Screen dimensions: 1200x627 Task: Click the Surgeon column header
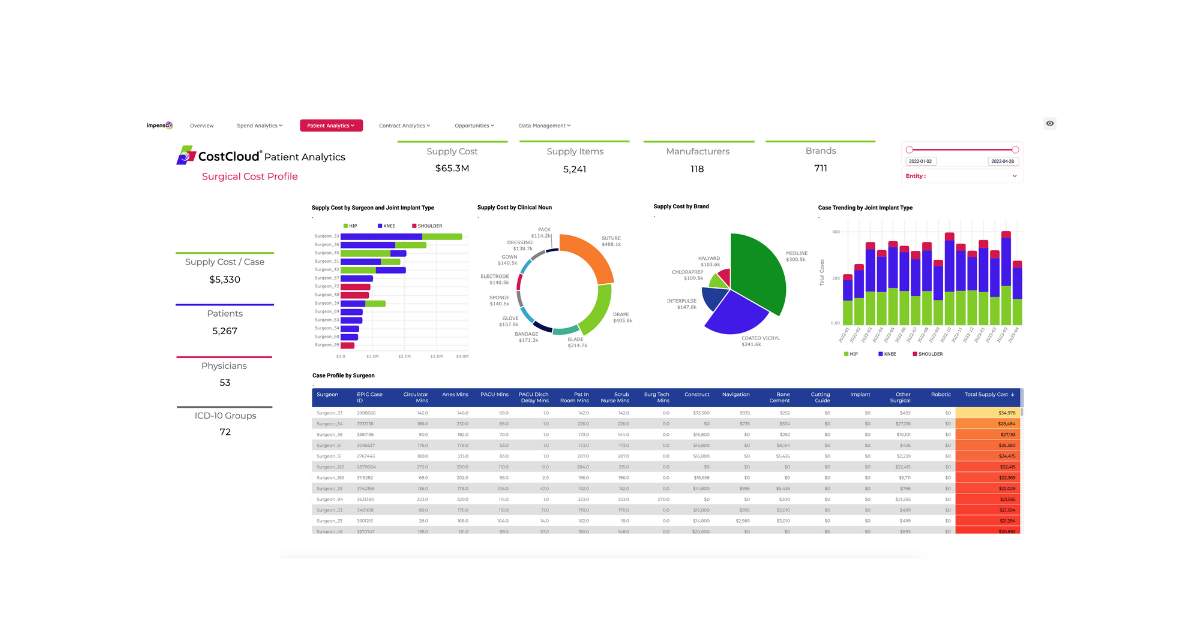pos(327,395)
